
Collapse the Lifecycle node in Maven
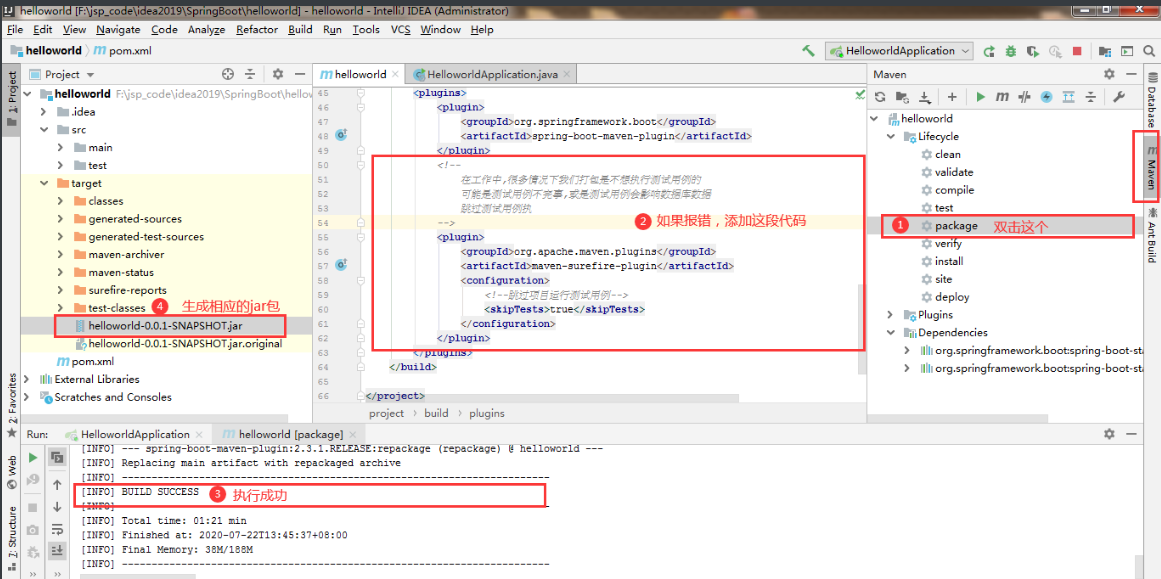891,137
